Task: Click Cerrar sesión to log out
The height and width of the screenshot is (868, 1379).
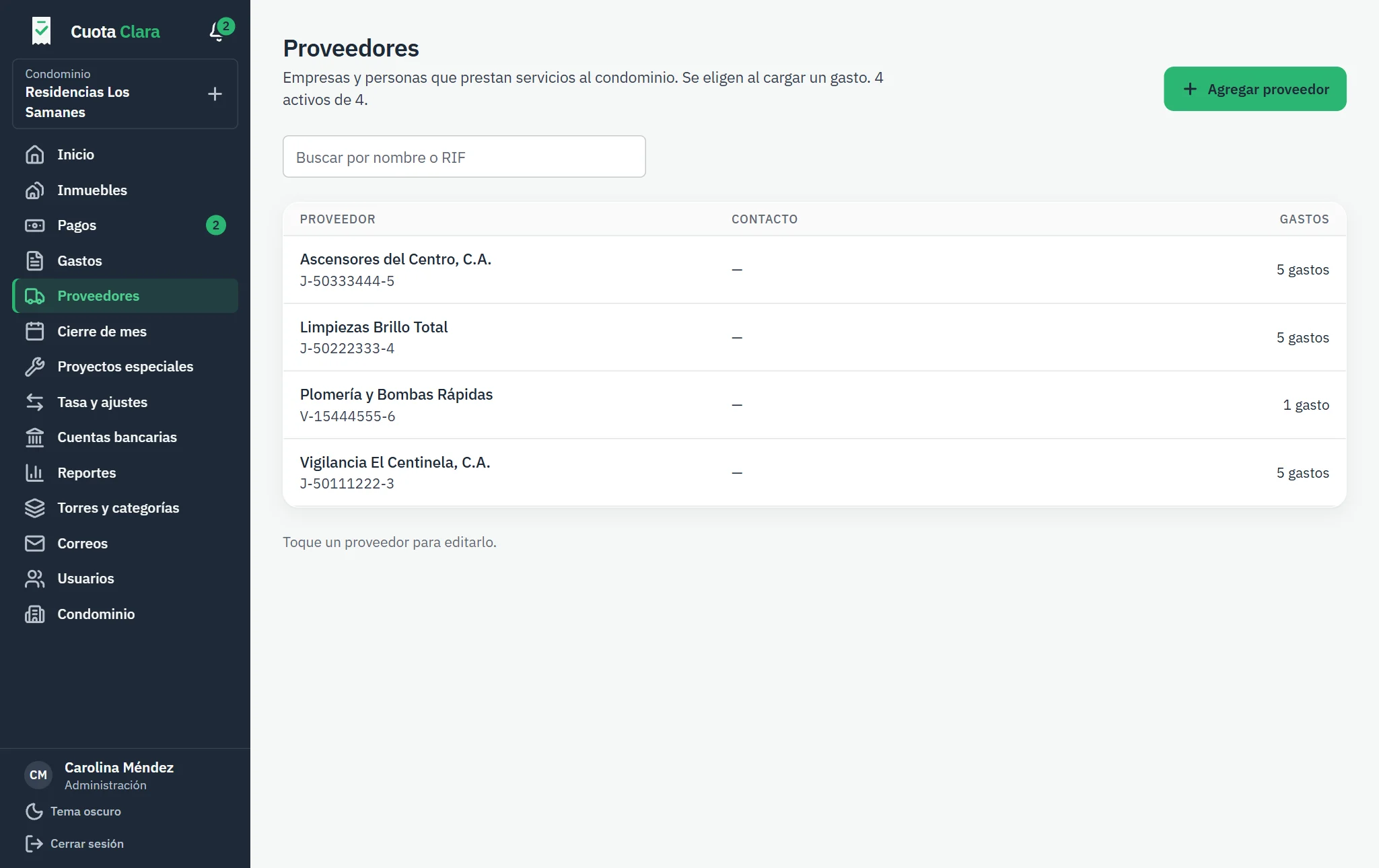Action: [75, 844]
